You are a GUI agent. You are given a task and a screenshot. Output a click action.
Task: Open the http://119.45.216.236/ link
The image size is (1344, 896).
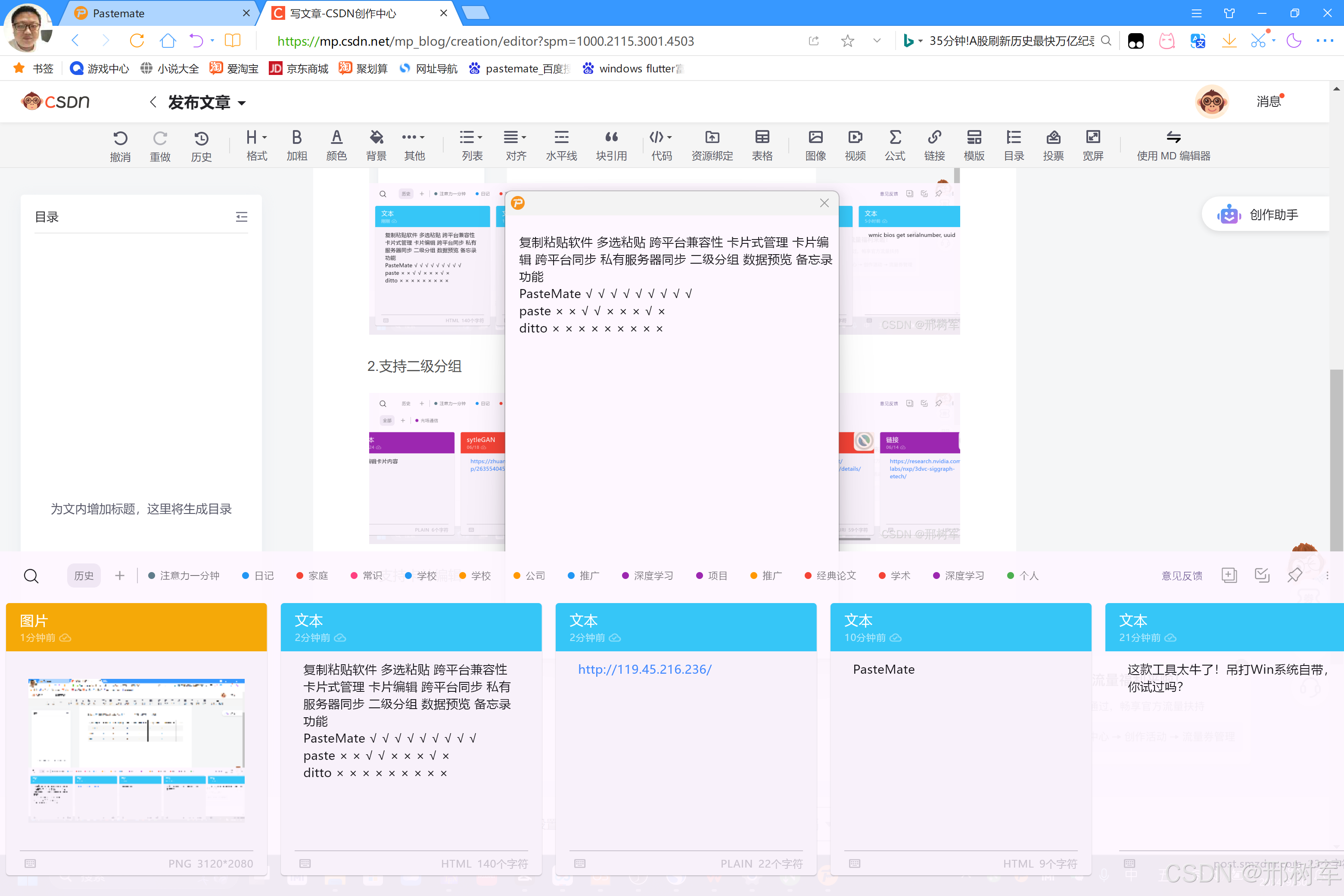pyautogui.click(x=644, y=669)
